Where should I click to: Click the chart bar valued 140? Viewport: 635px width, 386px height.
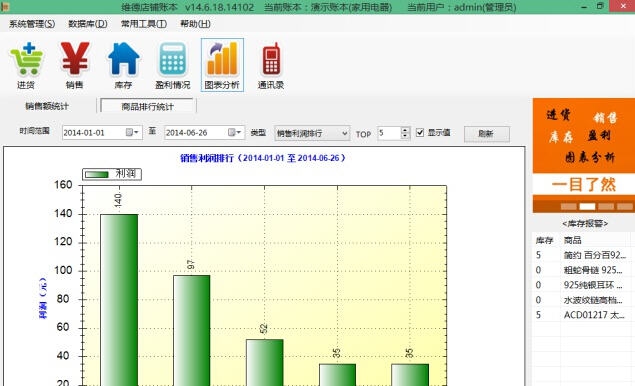point(119,300)
